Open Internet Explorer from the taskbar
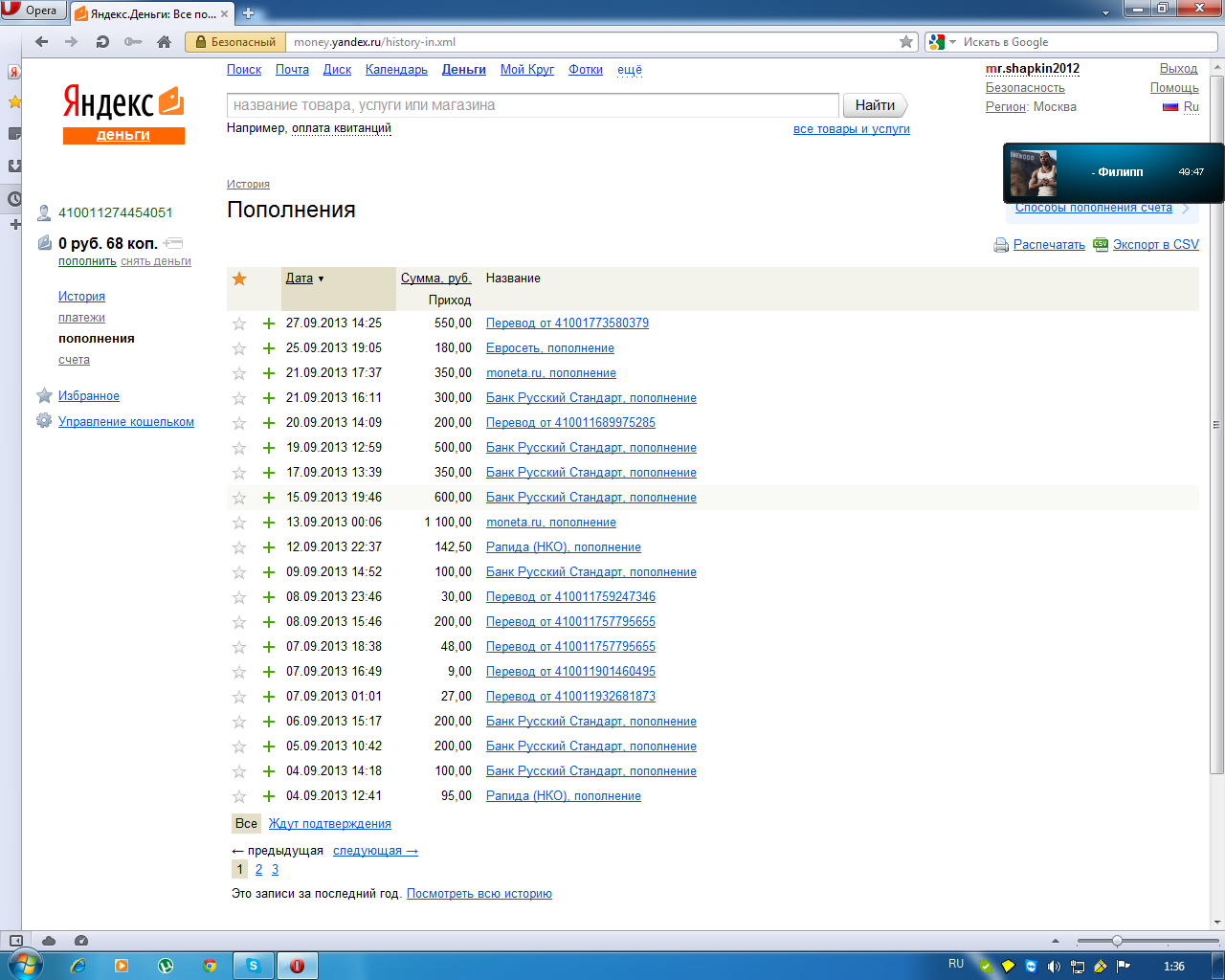 78,966
